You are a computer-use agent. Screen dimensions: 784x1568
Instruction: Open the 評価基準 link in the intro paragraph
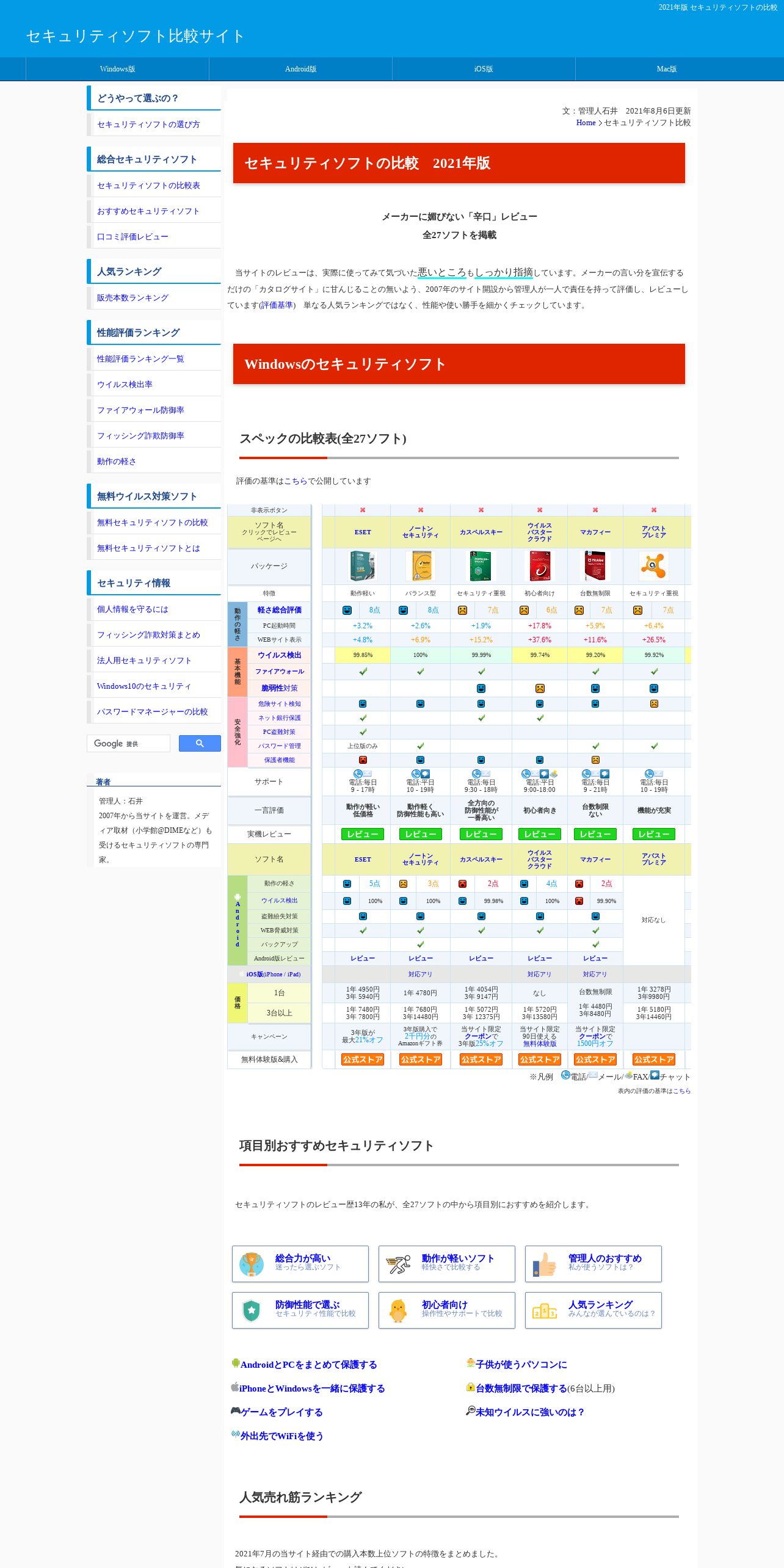click(x=277, y=305)
